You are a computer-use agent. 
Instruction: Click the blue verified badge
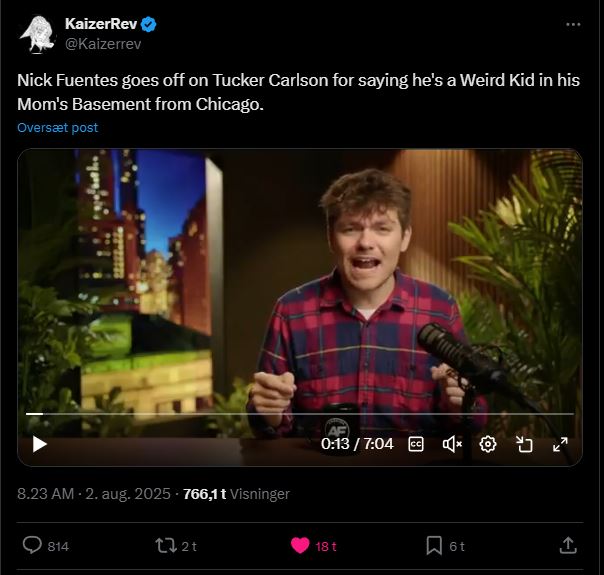(x=148, y=24)
